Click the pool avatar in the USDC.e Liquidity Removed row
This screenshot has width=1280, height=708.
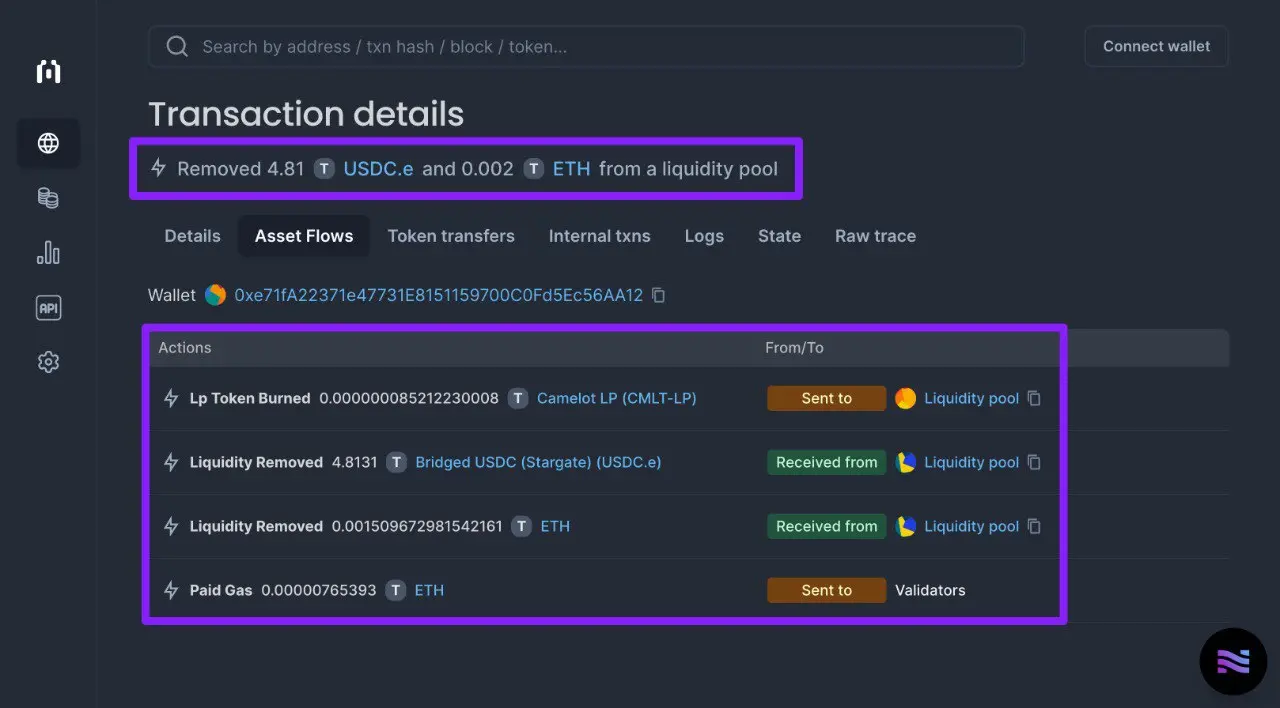click(x=905, y=462)
